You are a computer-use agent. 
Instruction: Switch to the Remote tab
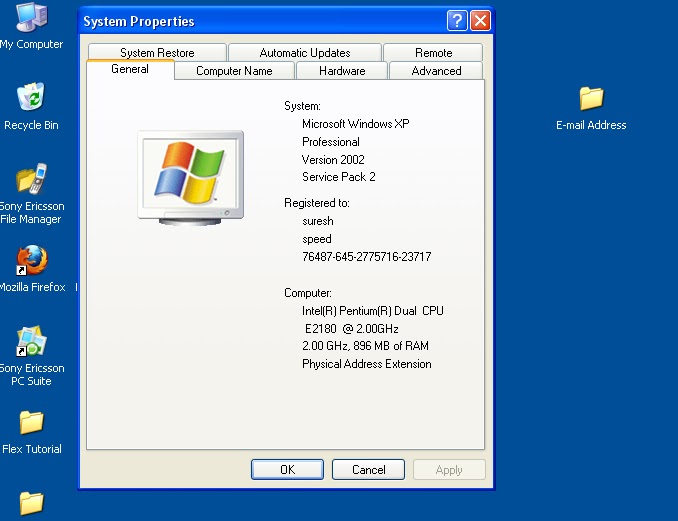click(433, 53)
